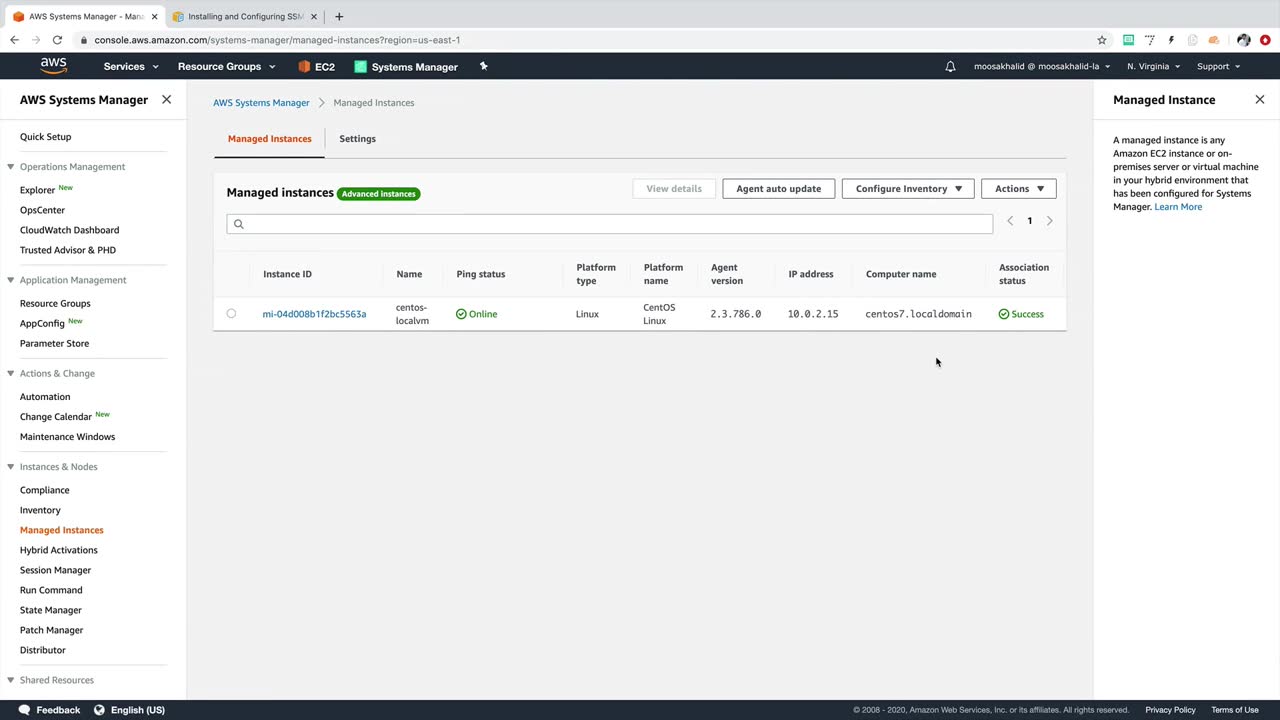
Task: Click the managed instances search field
Action: pos(610,224)
